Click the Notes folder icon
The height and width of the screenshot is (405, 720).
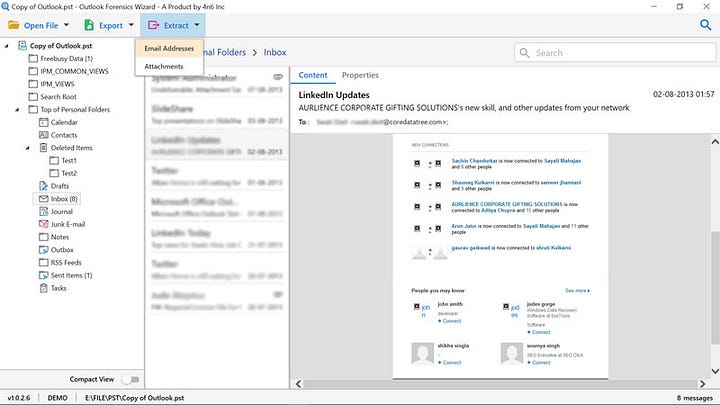(44, 237)
